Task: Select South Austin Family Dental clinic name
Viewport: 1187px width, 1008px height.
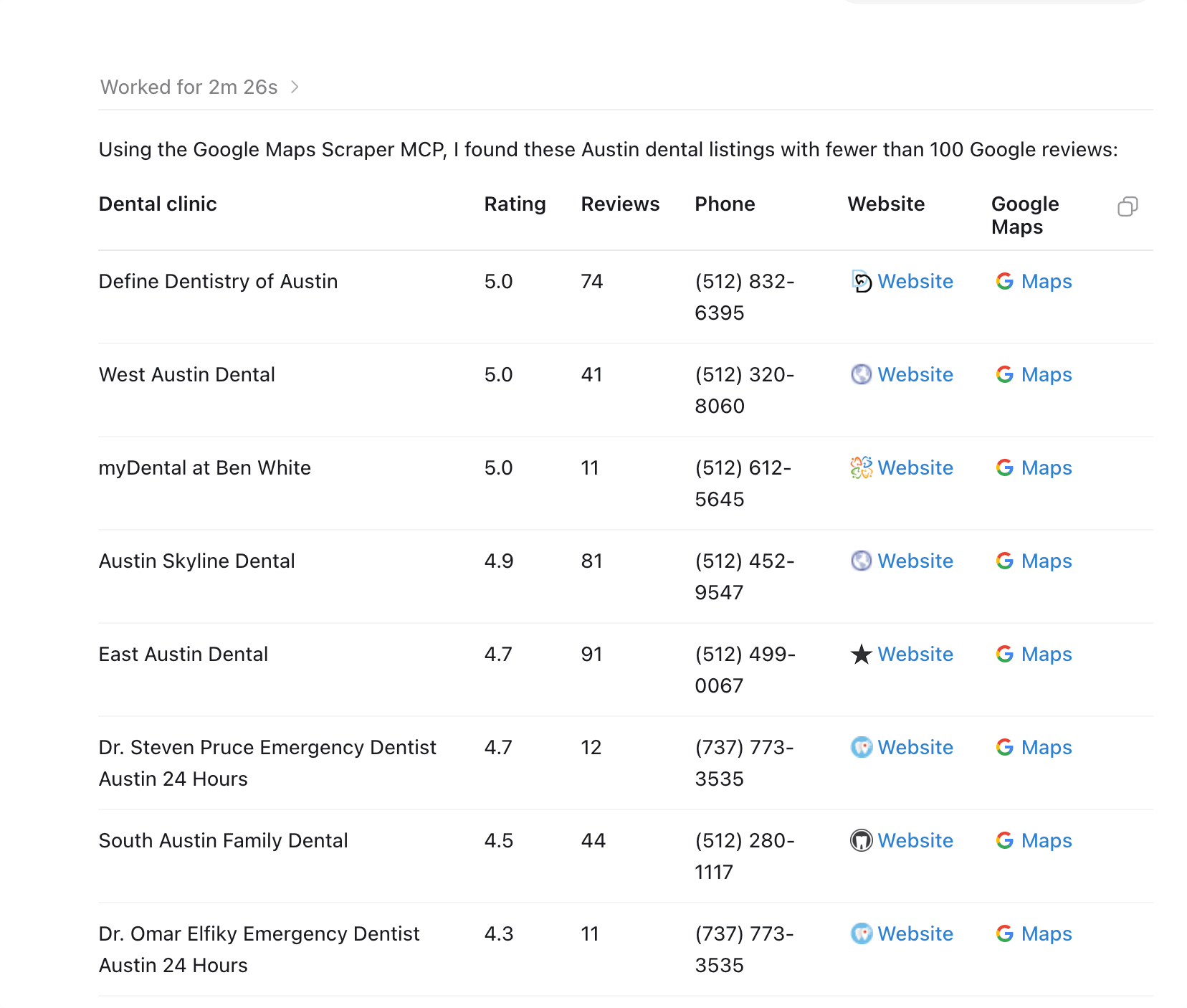Action: coord(224,841)
